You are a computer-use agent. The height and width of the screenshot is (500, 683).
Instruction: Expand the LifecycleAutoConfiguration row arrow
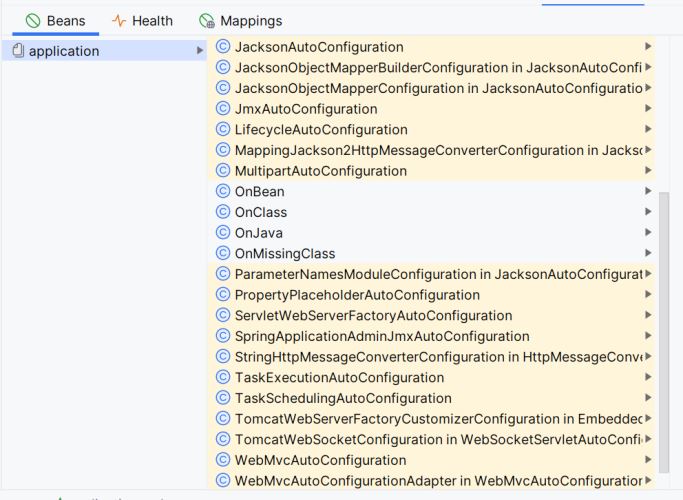648,129
